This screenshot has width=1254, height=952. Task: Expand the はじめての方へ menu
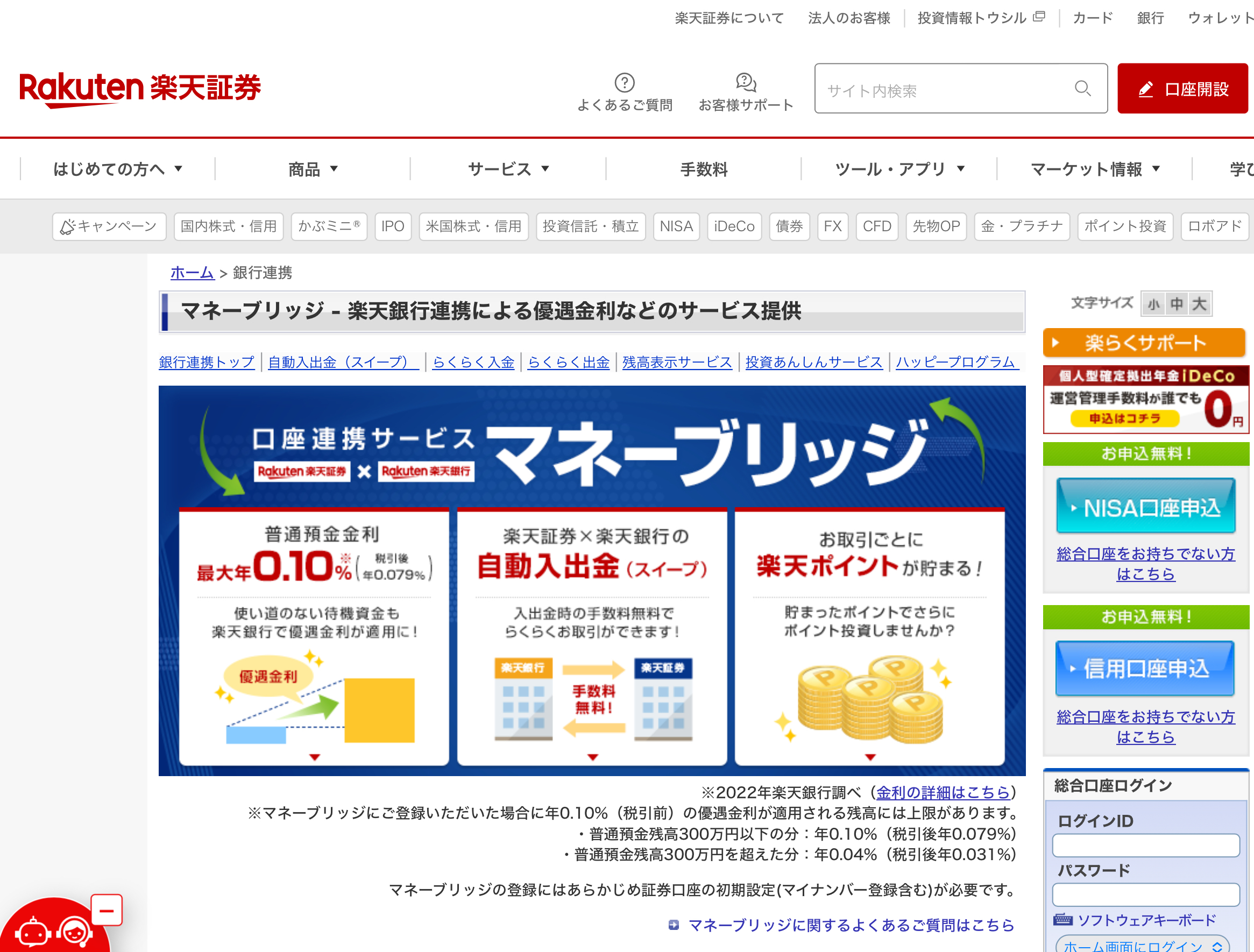(x=117, y=169)
